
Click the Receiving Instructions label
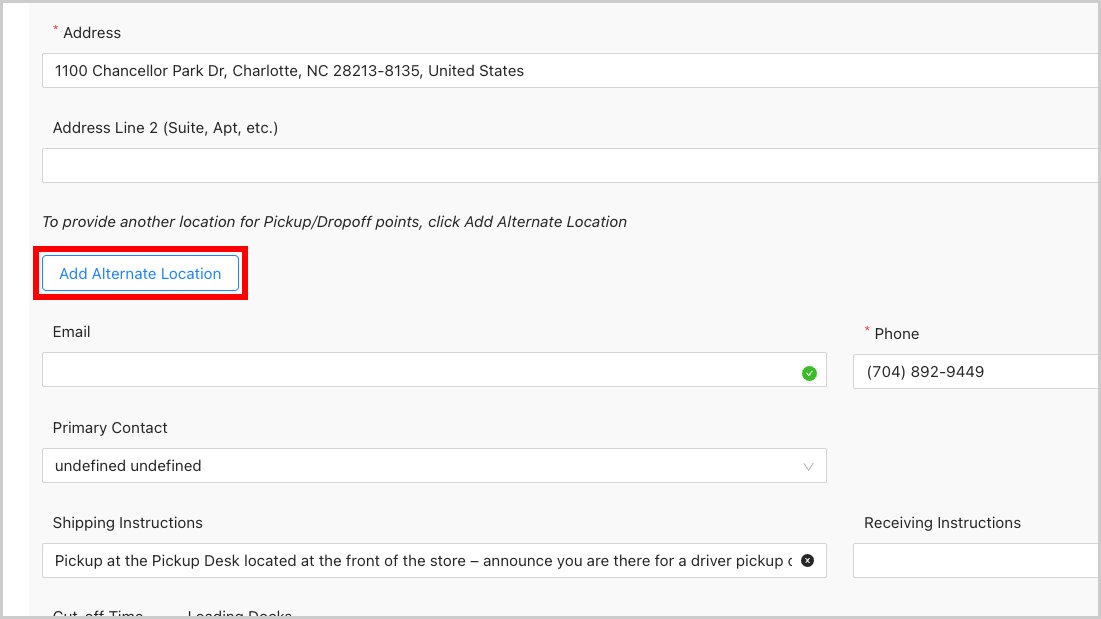click(x=942, y=523)
